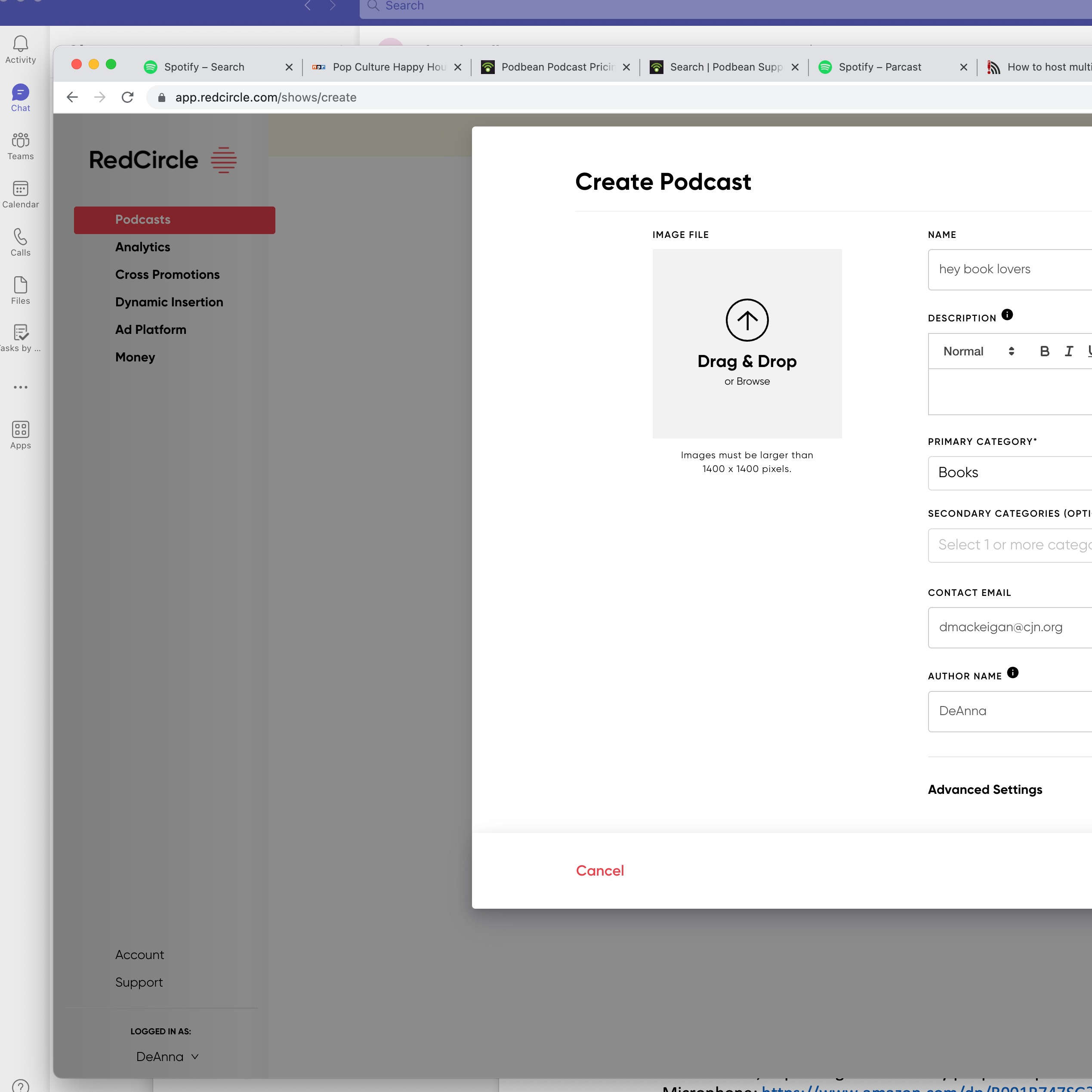The width and height of the screenshot is (1092, 1092).
Task: Click the Contact Email input field
Action: click(x=1009, y=627)
